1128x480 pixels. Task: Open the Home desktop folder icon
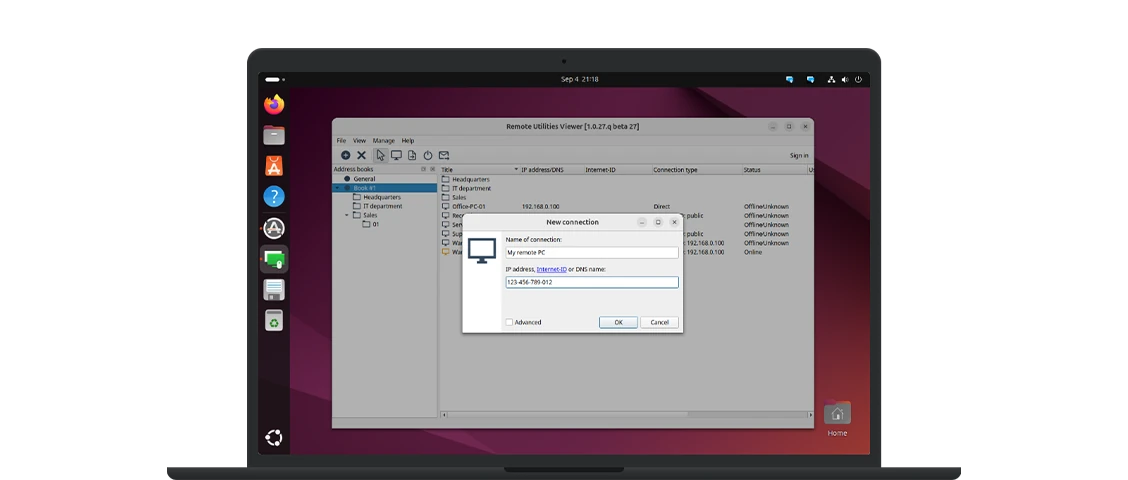coord(837,414)
